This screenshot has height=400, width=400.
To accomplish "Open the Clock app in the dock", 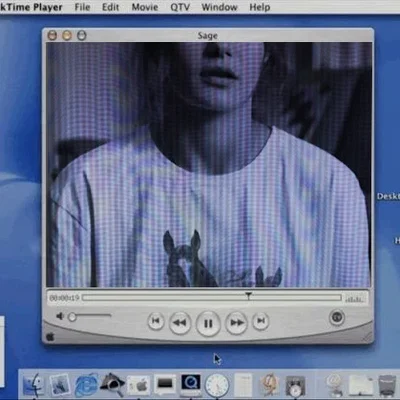I will [x=217, y=385].
